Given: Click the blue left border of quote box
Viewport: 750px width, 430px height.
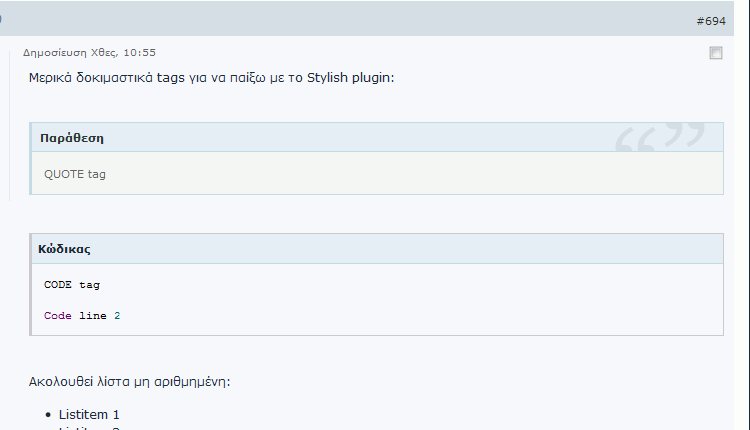Looking at the screenshot, I should tap(31, 158).
